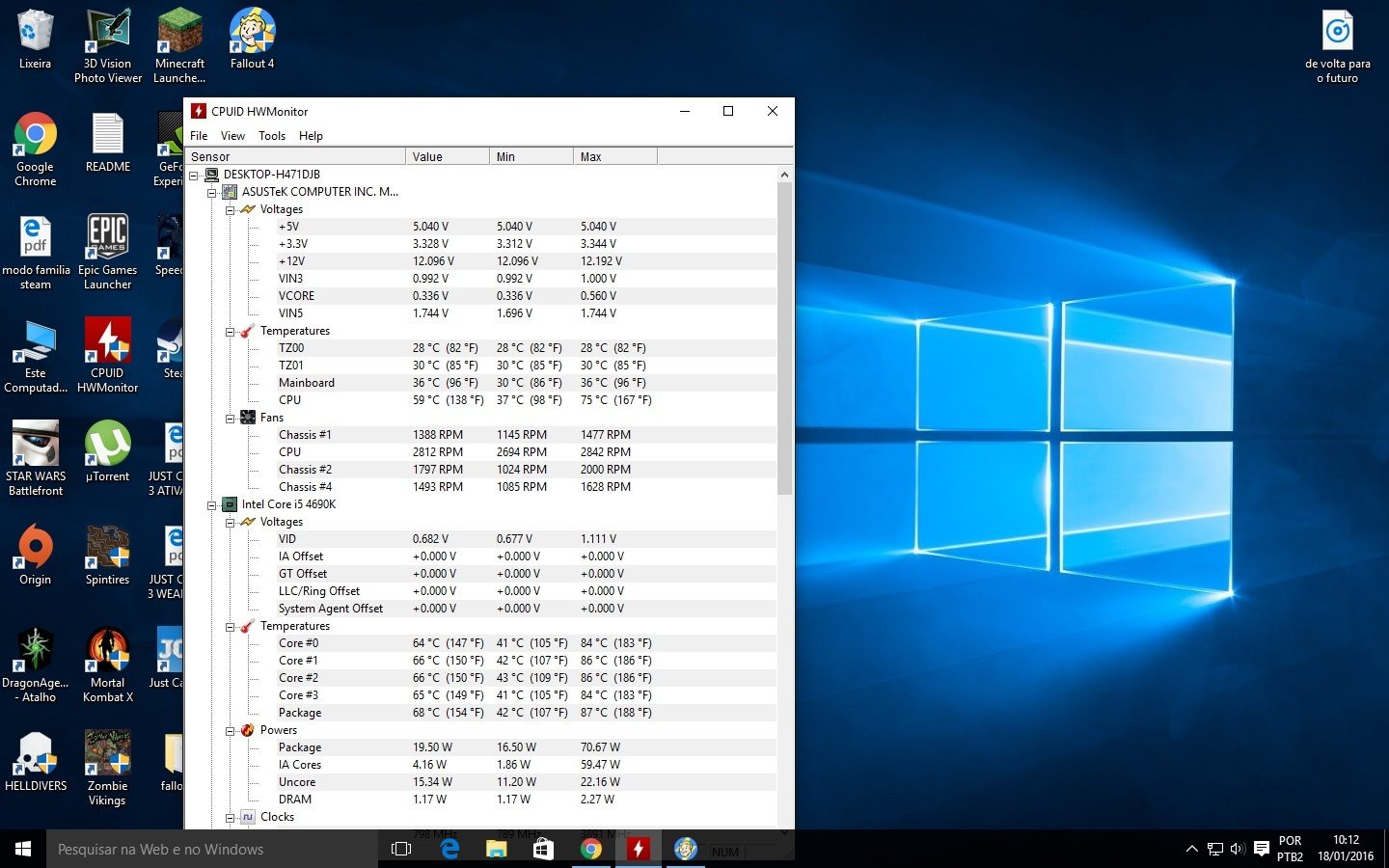Open the Help menu
The image size is (1389, 868).
pos(311,136)
